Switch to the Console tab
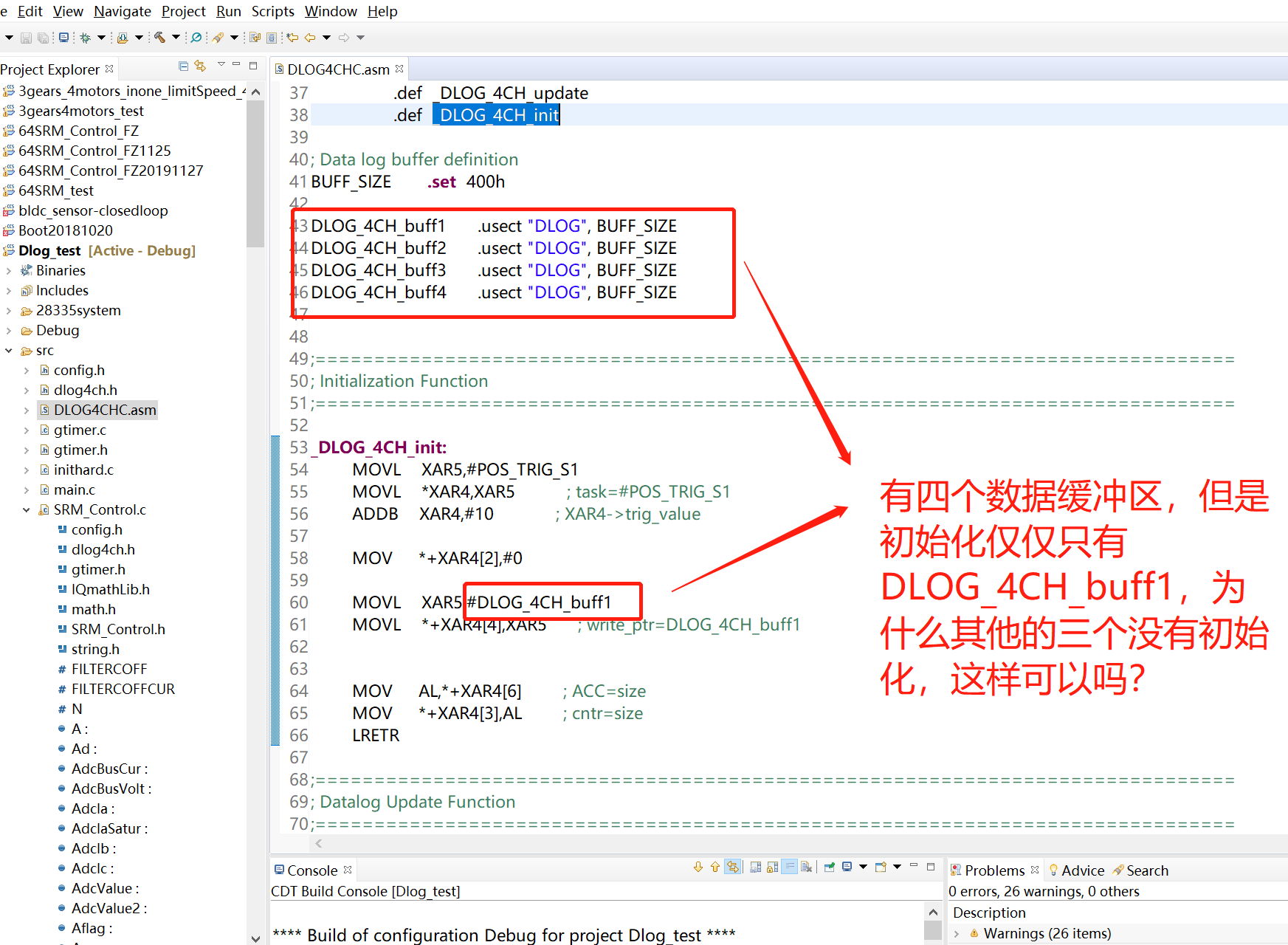1288x945 pixels. (x=313, y=870)
